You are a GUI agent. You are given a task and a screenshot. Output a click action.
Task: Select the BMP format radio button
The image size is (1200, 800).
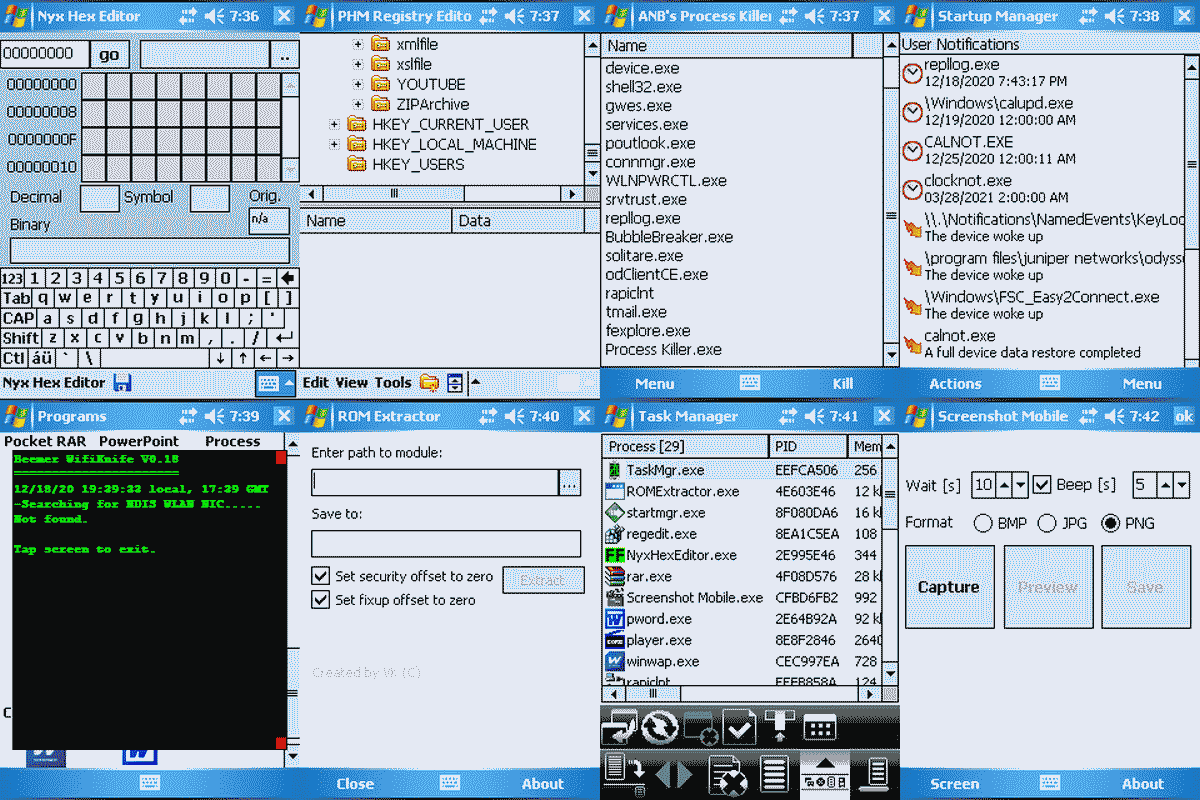click(982, 523)
